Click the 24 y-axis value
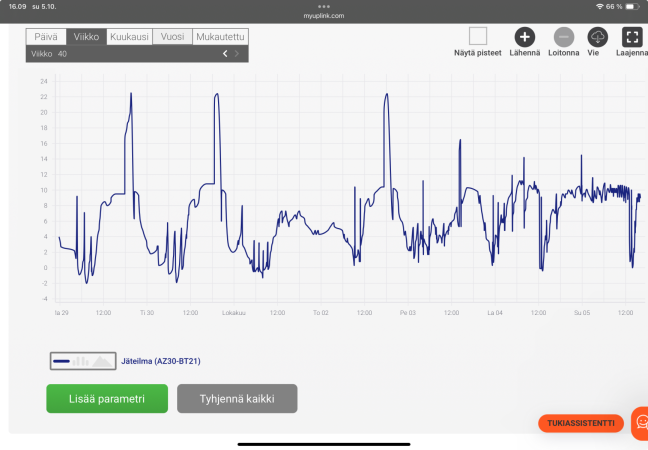 click(44, 81)
